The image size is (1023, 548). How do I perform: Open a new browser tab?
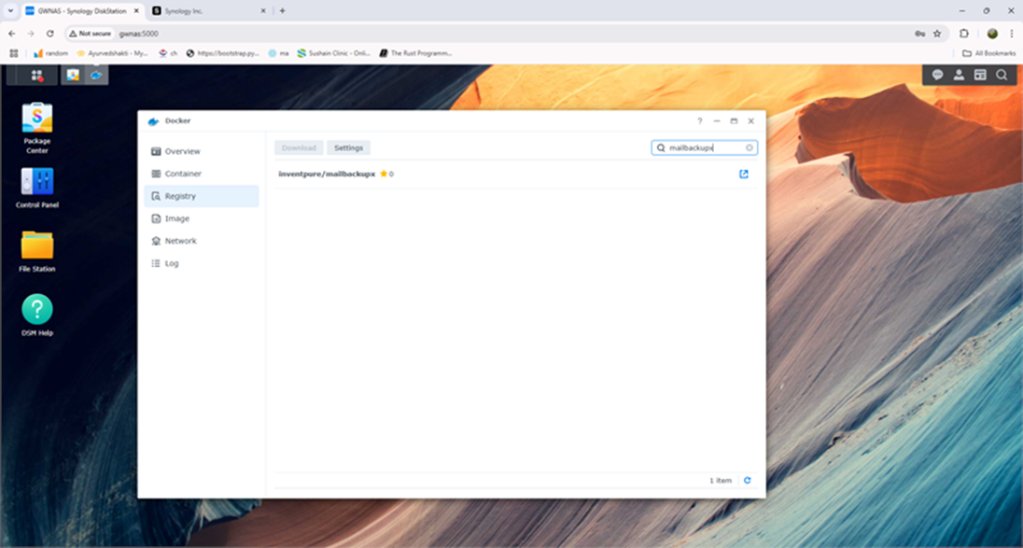[282, 10]
